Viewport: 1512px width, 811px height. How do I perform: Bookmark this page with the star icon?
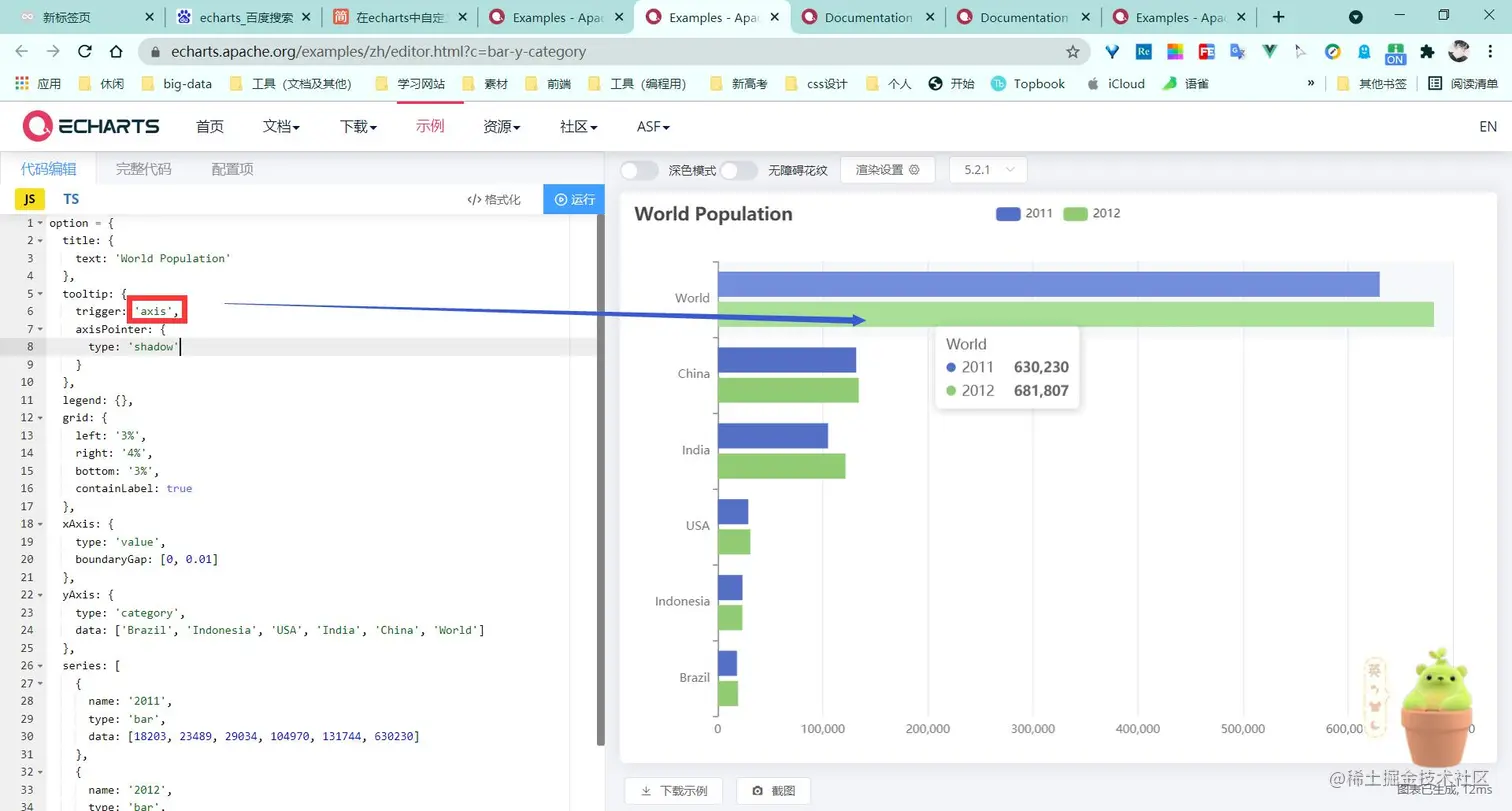click(x=1073, y=52)
